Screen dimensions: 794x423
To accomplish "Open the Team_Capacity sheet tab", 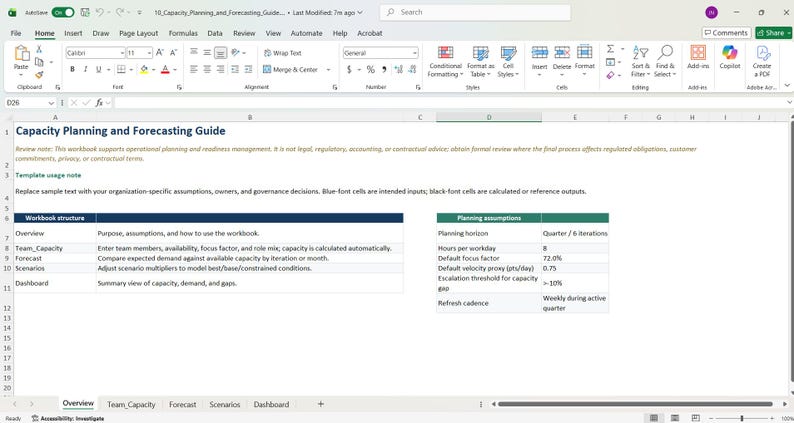I will pos(131,404).
